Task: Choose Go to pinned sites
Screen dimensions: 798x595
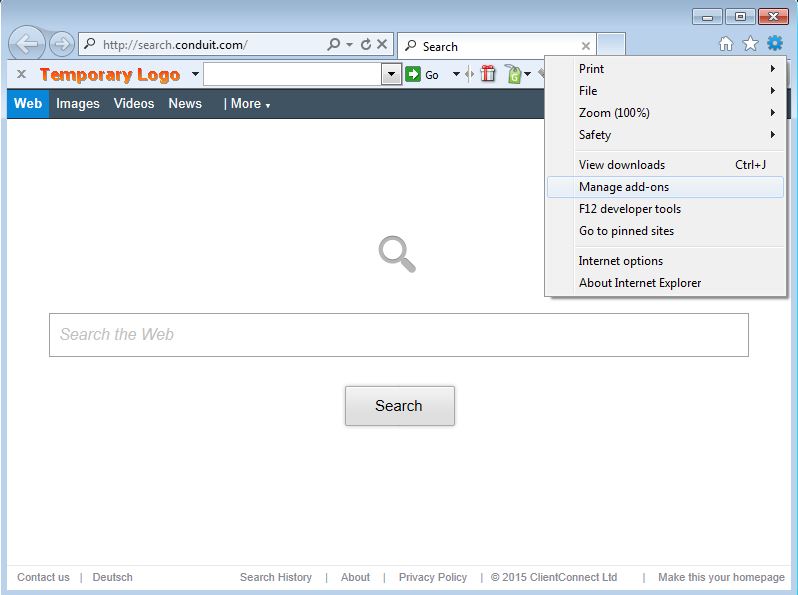Action: click(666, 231)
